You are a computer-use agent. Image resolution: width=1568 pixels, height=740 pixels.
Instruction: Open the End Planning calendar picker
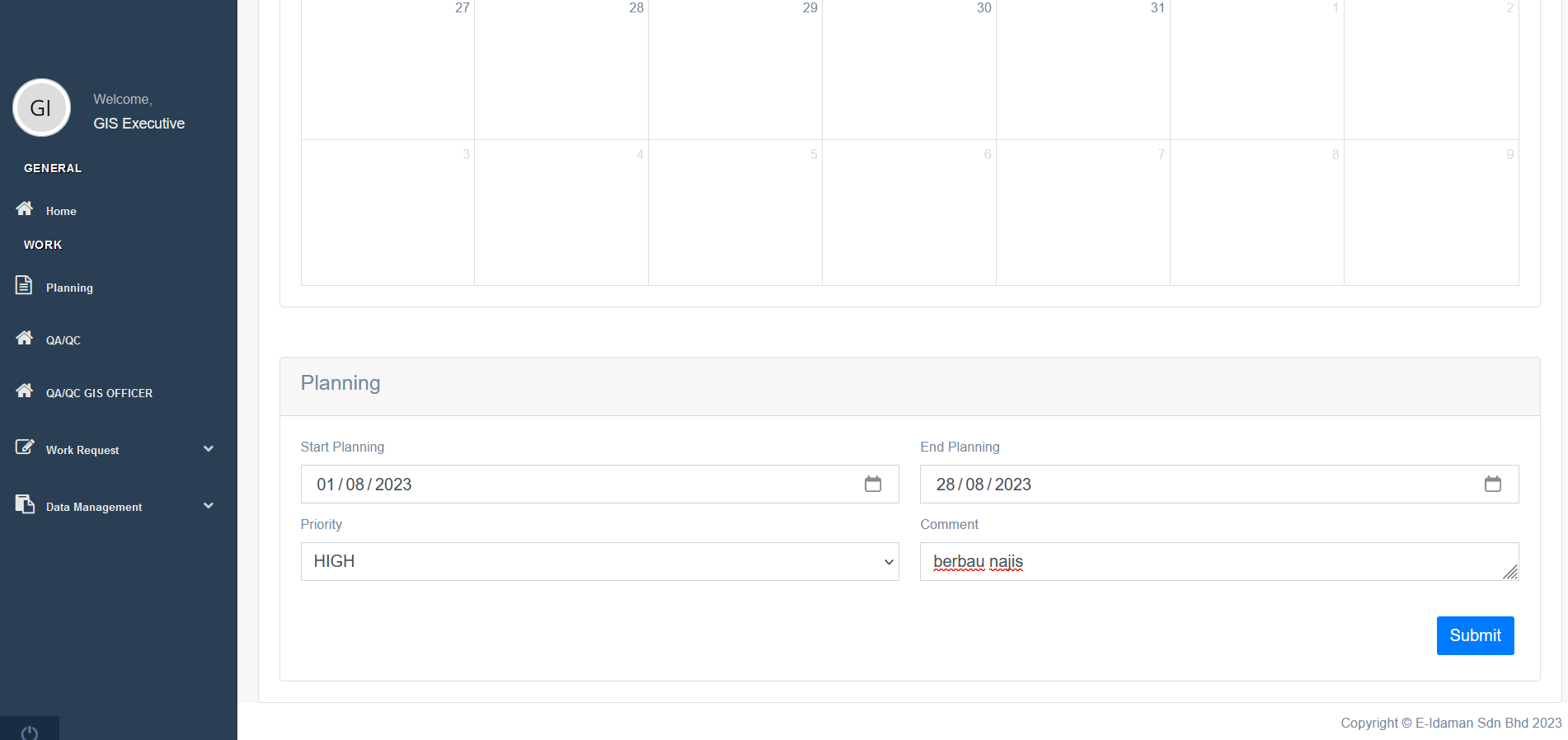click(x=1493, y=485)
